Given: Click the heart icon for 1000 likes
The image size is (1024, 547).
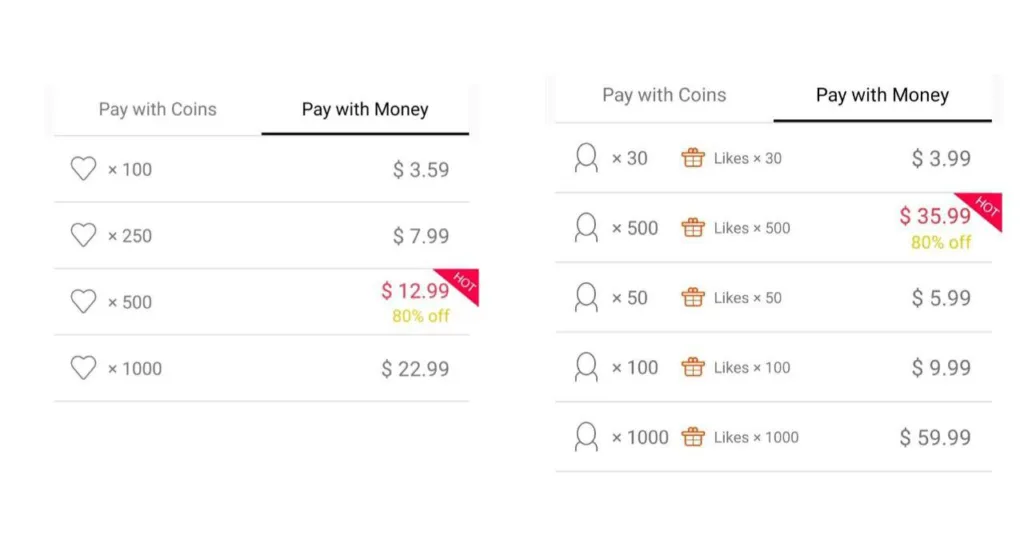Looking at the screenshot, I should [x=84, y=368].
